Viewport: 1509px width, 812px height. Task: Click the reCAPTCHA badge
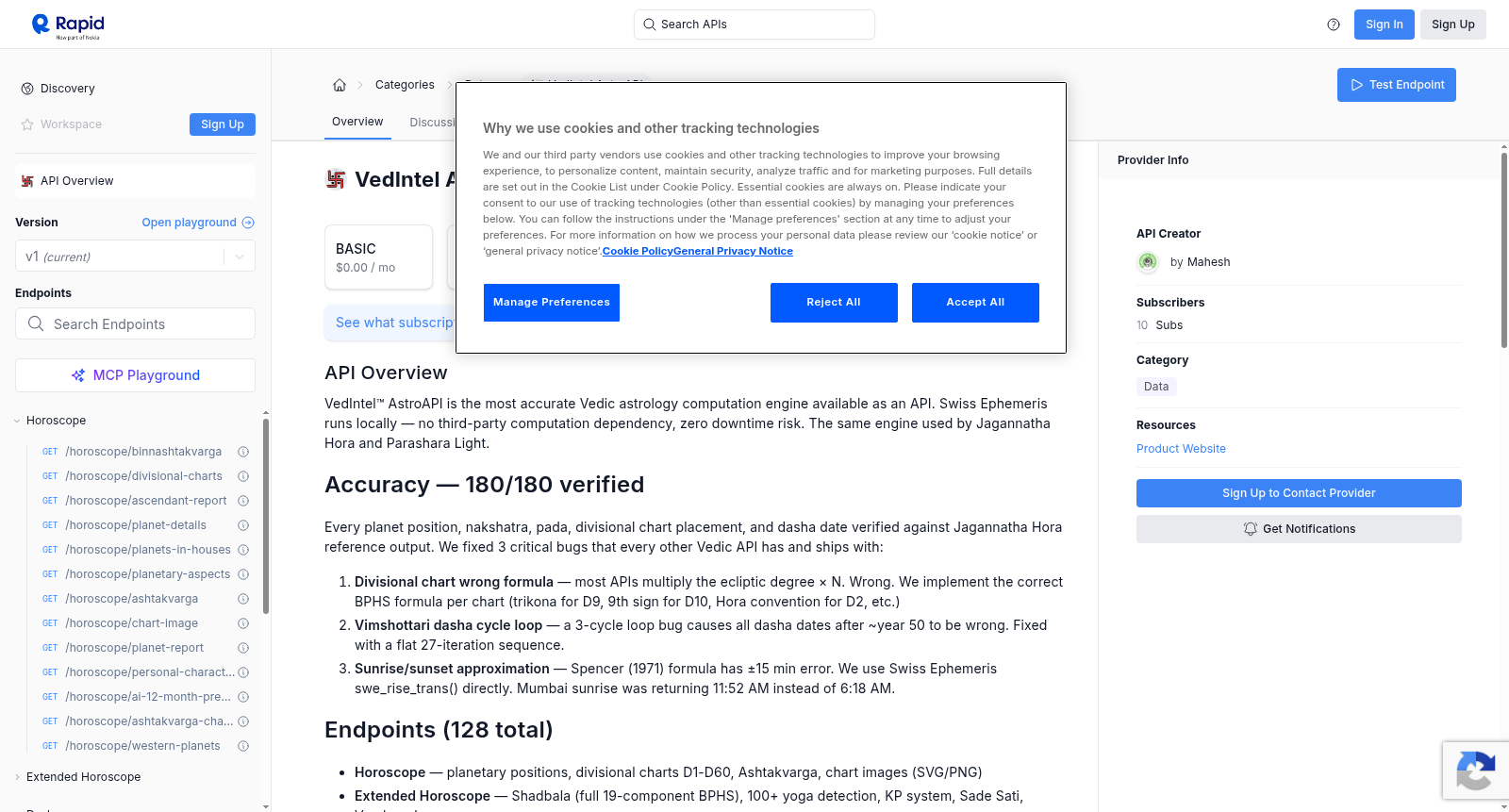[x=1475, y=771]
